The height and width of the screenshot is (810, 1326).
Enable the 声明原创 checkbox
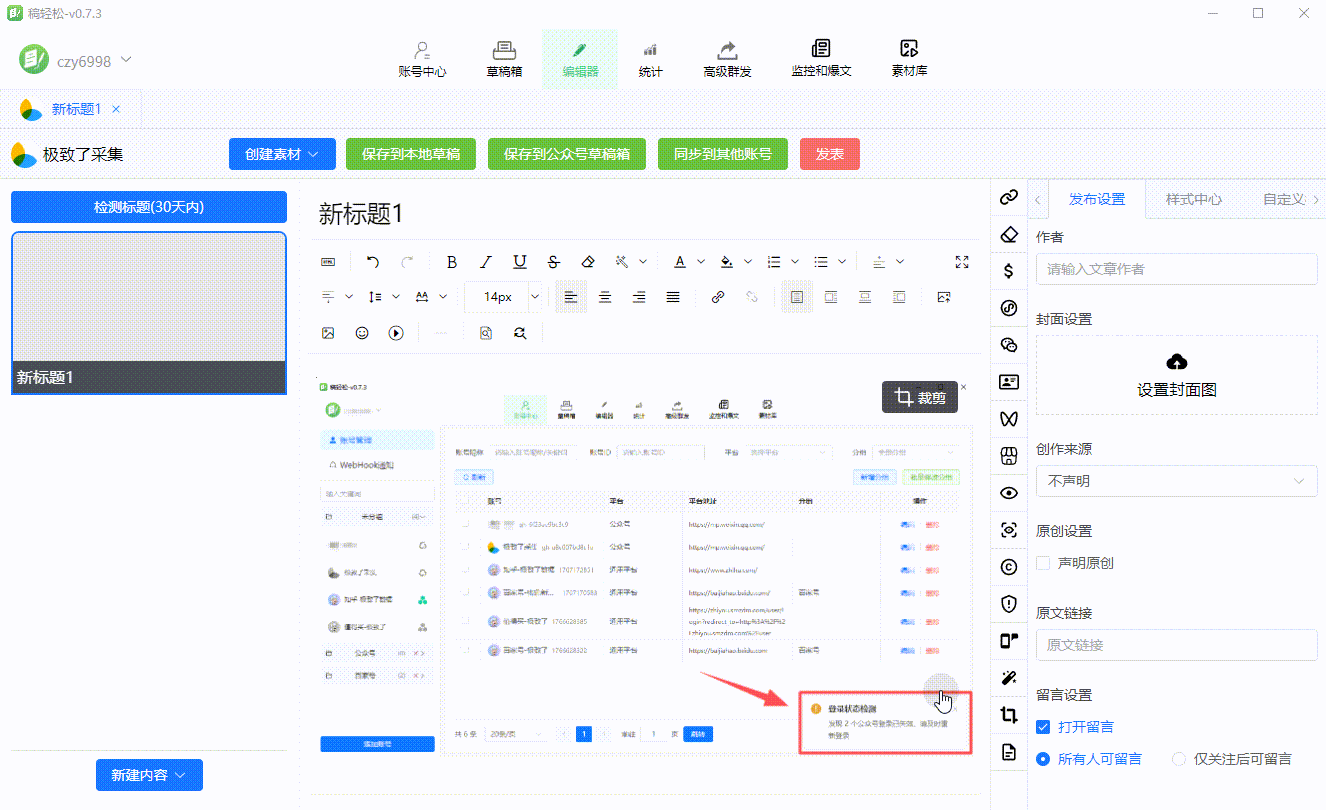pyautogui.click(x=1043, y=563)
